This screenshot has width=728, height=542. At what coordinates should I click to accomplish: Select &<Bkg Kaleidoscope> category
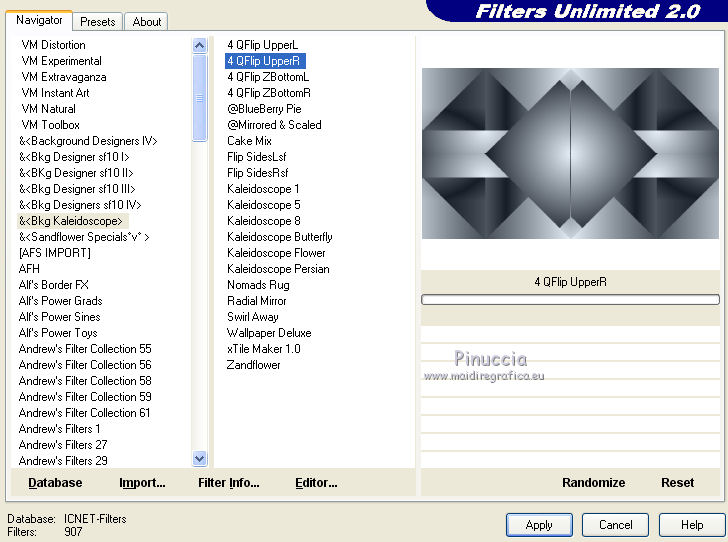71,221
